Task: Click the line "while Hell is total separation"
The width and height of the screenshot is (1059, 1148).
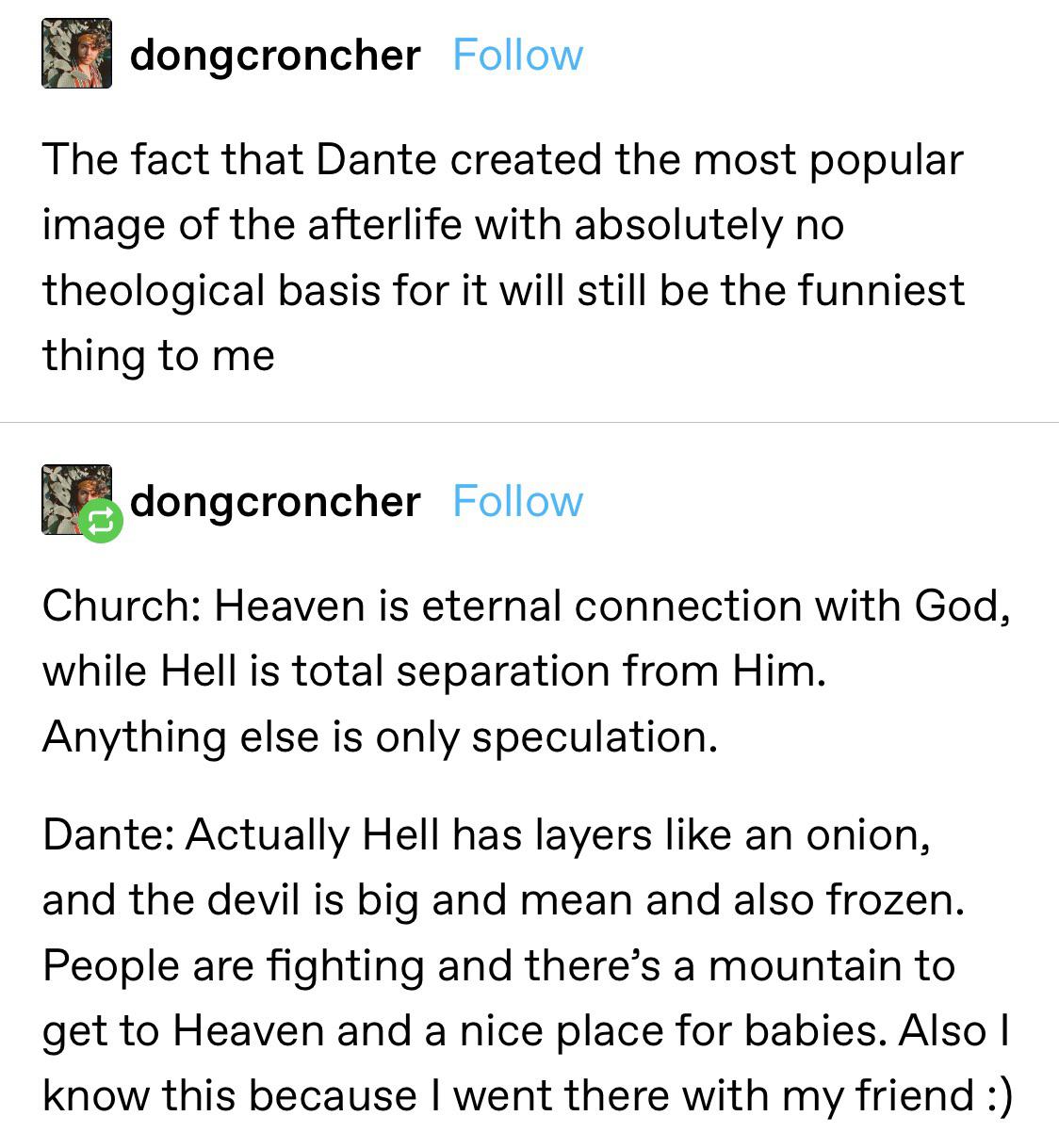Action: 433,671
